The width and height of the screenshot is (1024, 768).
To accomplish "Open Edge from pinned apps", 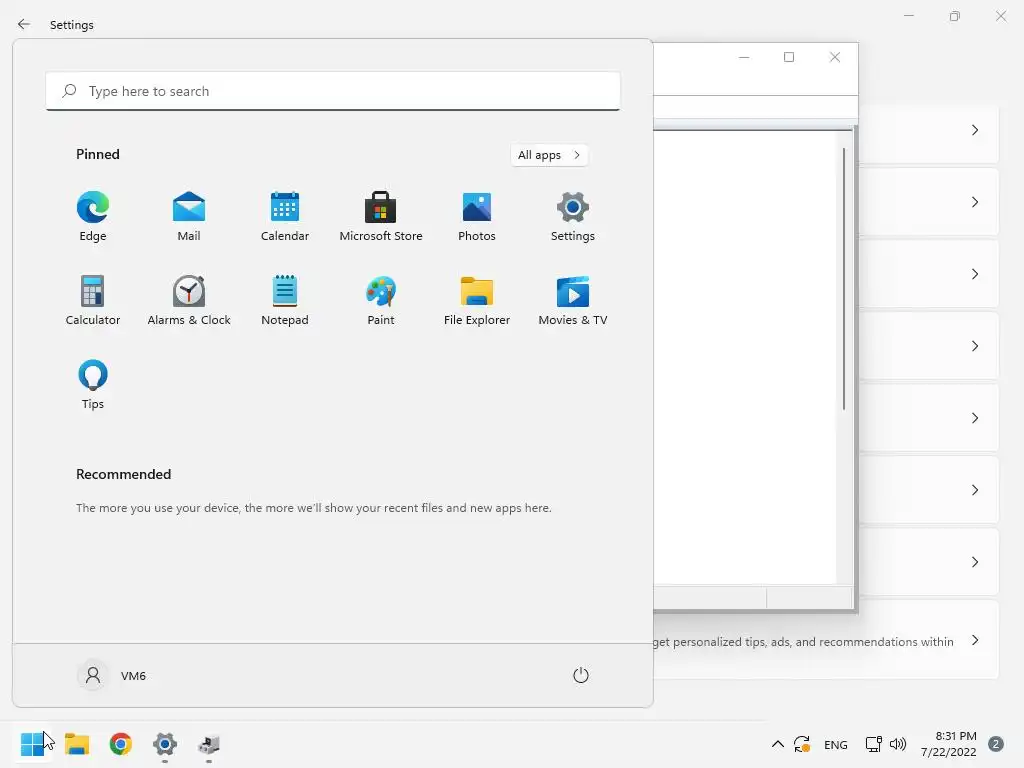I will coord(93,216).
